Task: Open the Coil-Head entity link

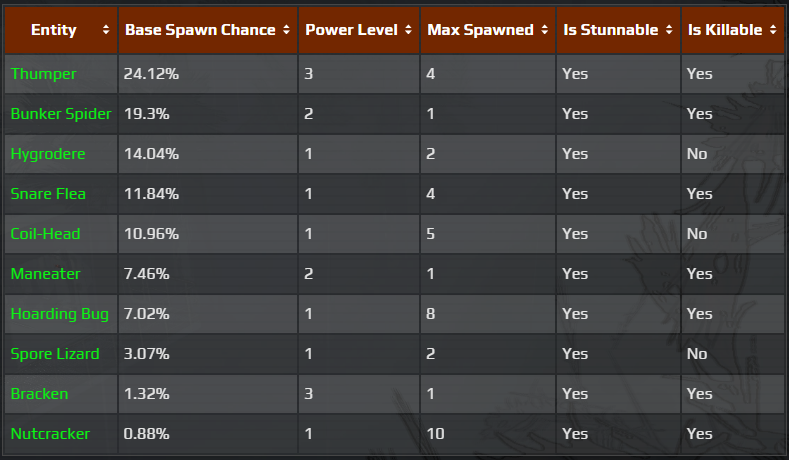Action: (46, 234)
